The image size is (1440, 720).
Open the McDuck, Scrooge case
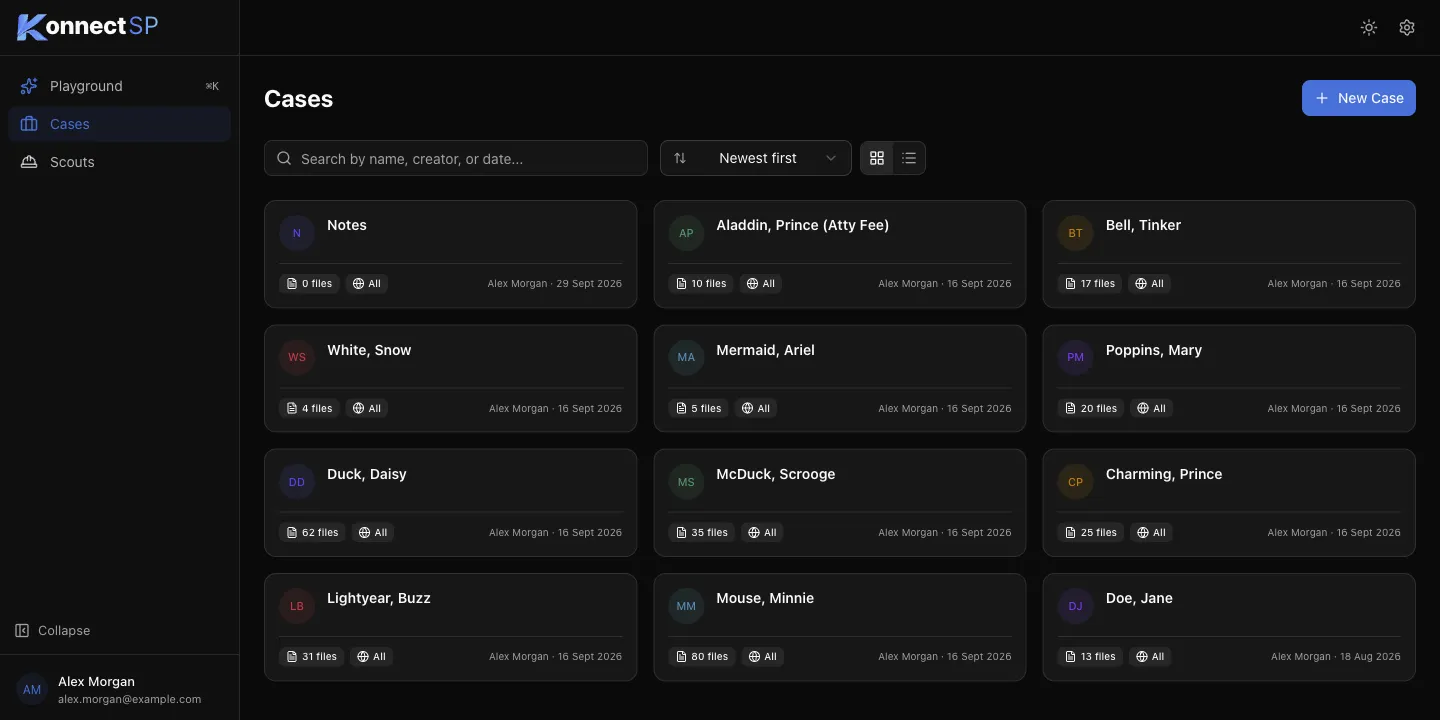(840, 503)
